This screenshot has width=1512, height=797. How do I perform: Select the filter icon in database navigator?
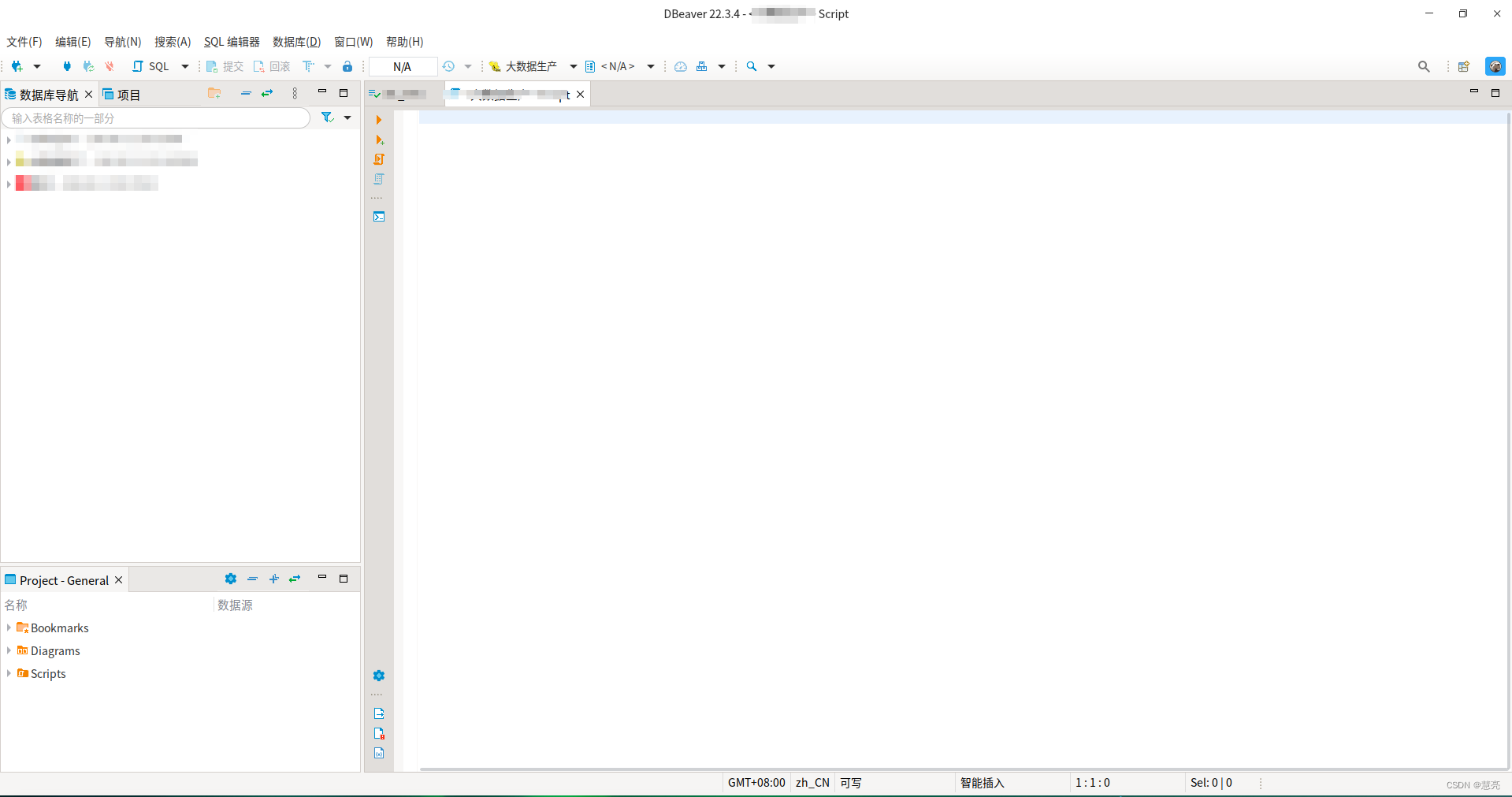click(327, 117)
